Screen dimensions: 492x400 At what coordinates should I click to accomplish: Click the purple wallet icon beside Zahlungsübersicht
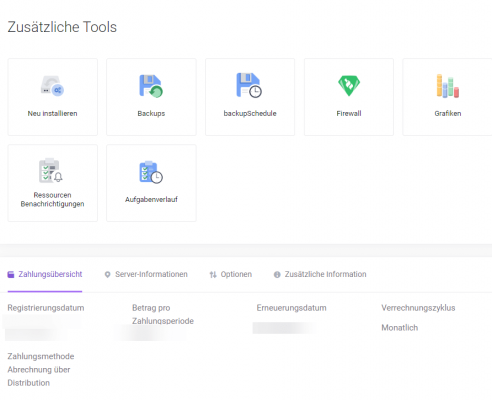tap(11, 275)
